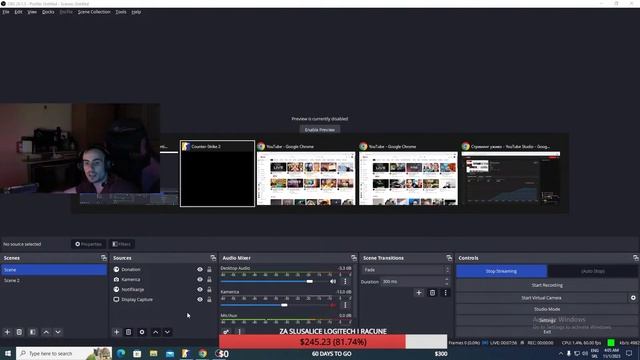Image resolution: width=640 pixels, height=360 pixels.
Task: Open scene filters icon in Scenes toolbar
Action: click(x=33, y=332)
